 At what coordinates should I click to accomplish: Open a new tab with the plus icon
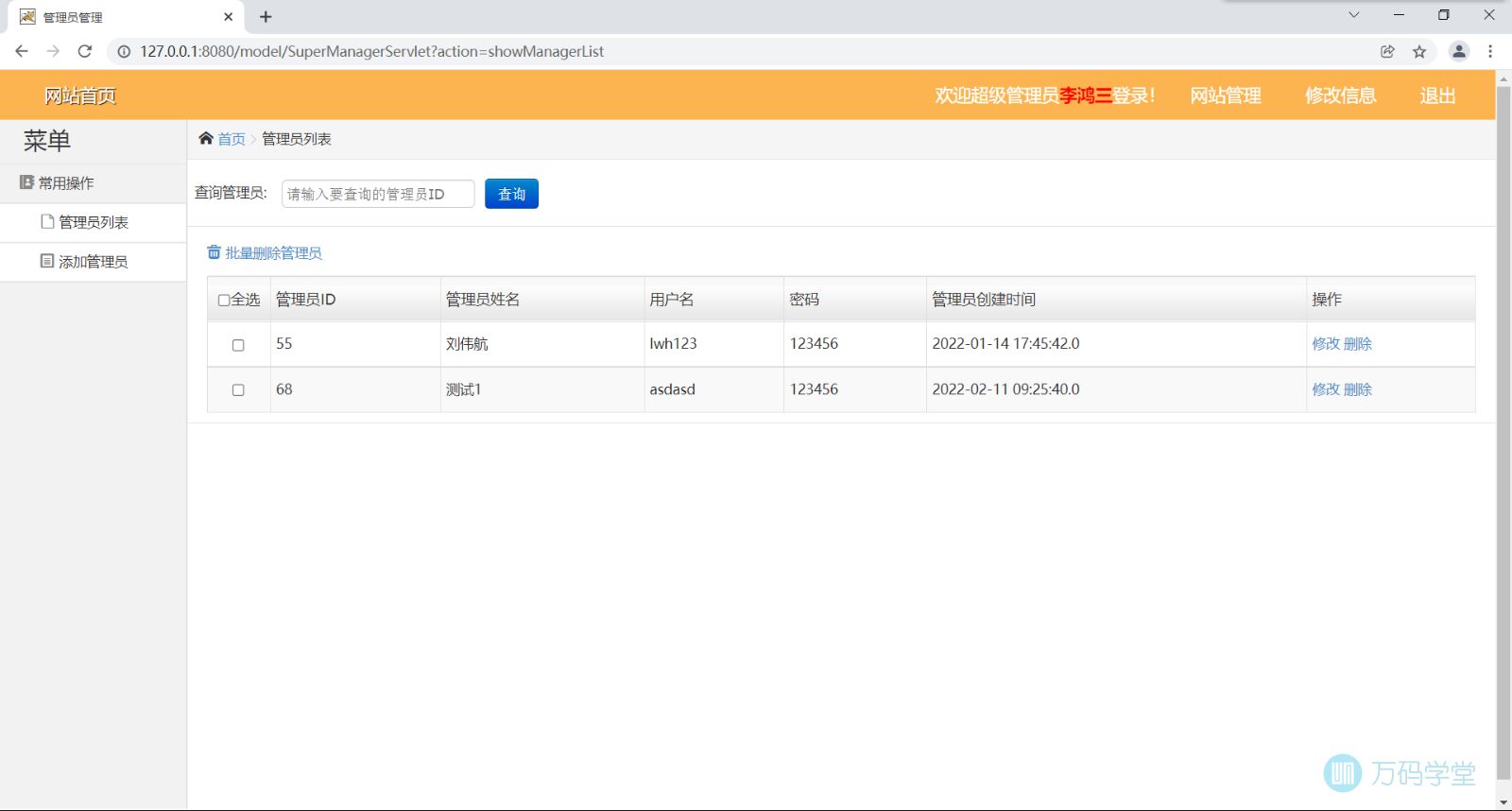click(266, 16)
